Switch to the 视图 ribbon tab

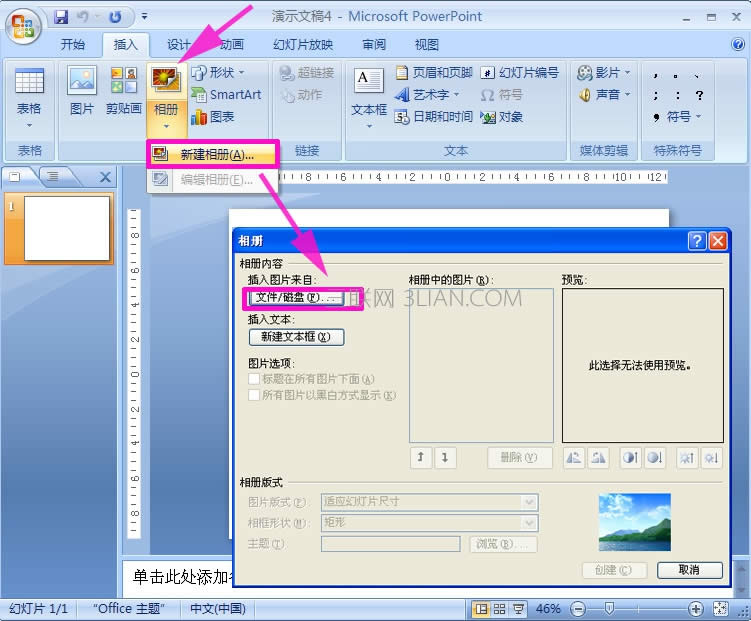point(426,45)
